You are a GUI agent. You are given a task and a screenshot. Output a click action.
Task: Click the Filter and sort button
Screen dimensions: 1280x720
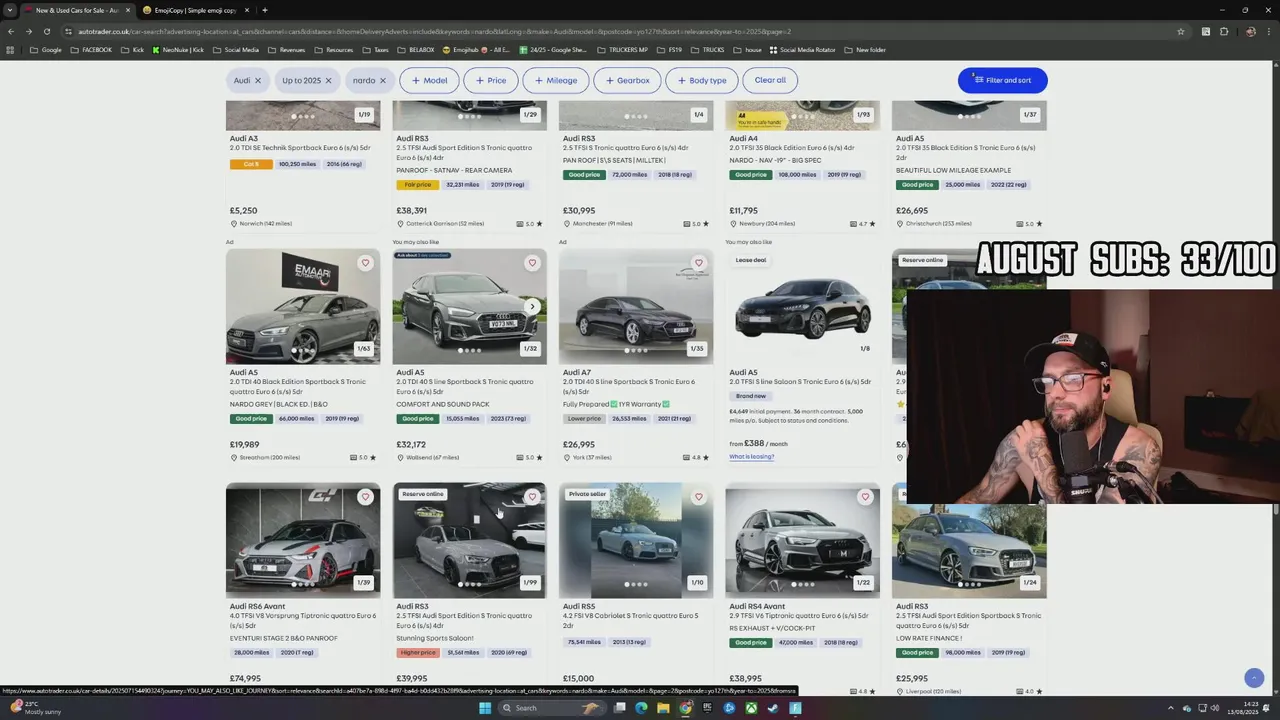click(1002, 80)
